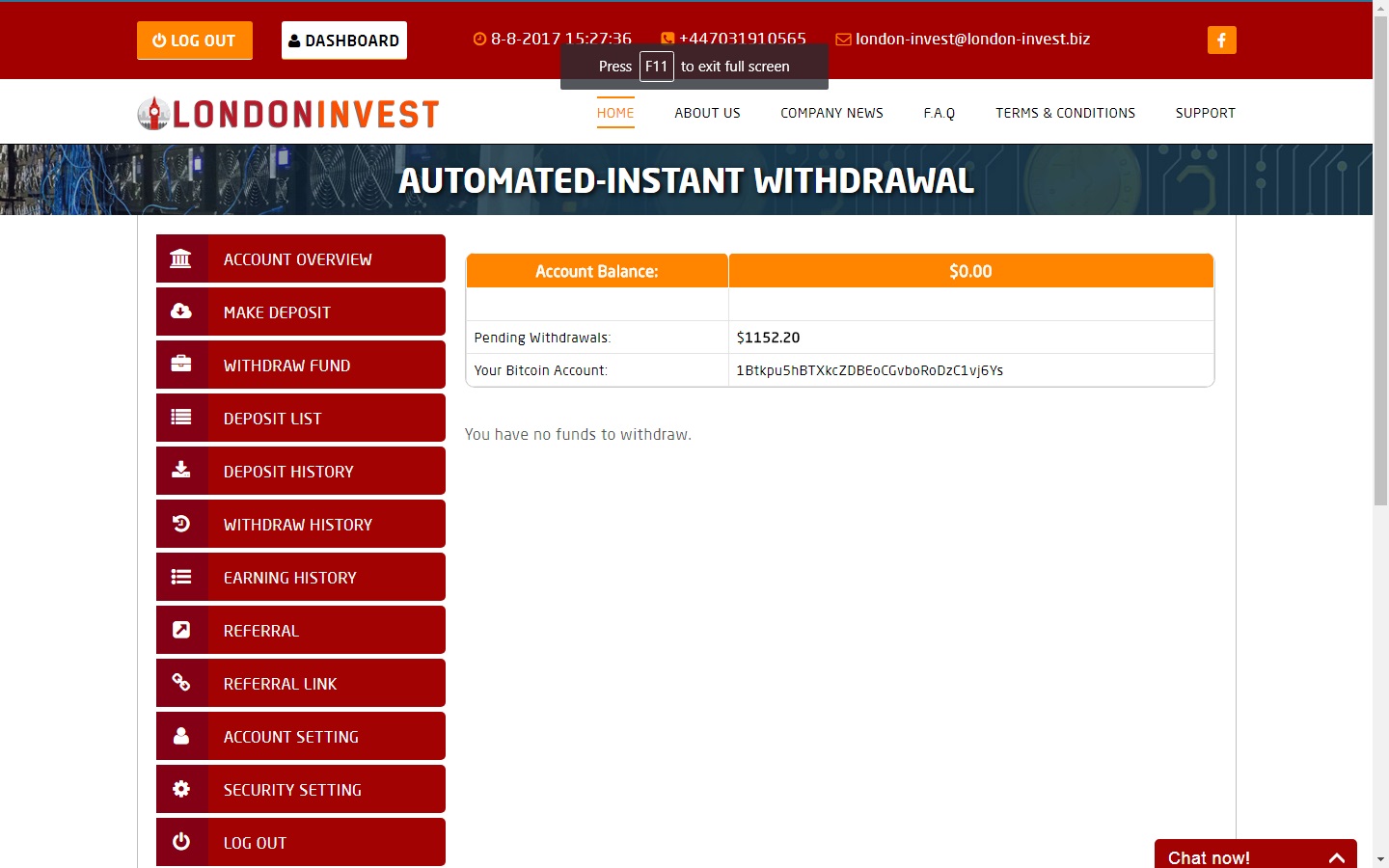Open Security Setting page

(x=301, y=789)
